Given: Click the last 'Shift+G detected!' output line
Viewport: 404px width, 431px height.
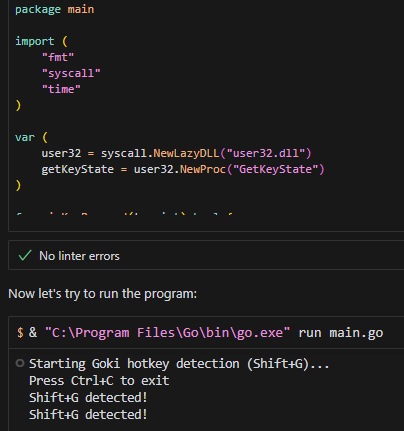Looking at the screenshot, I should pos(88,415).
